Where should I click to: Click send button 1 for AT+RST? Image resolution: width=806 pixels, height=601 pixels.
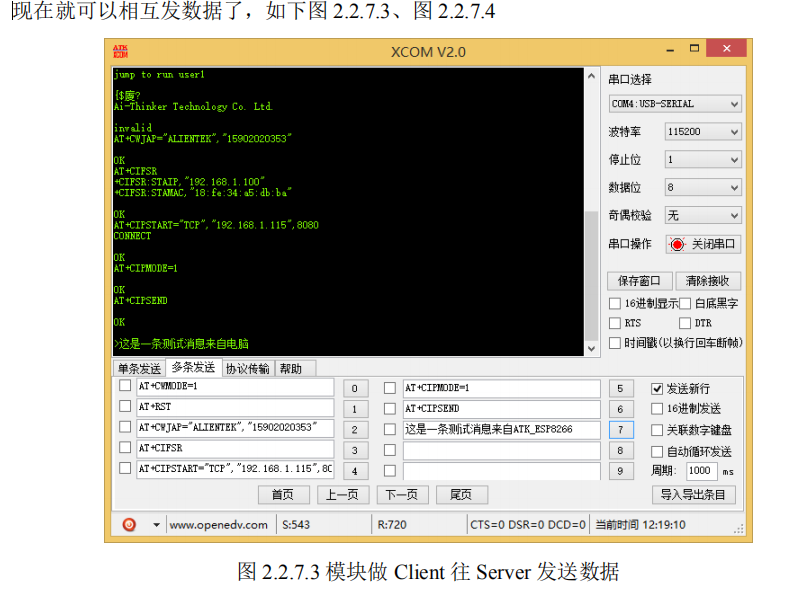coord(355,409)
